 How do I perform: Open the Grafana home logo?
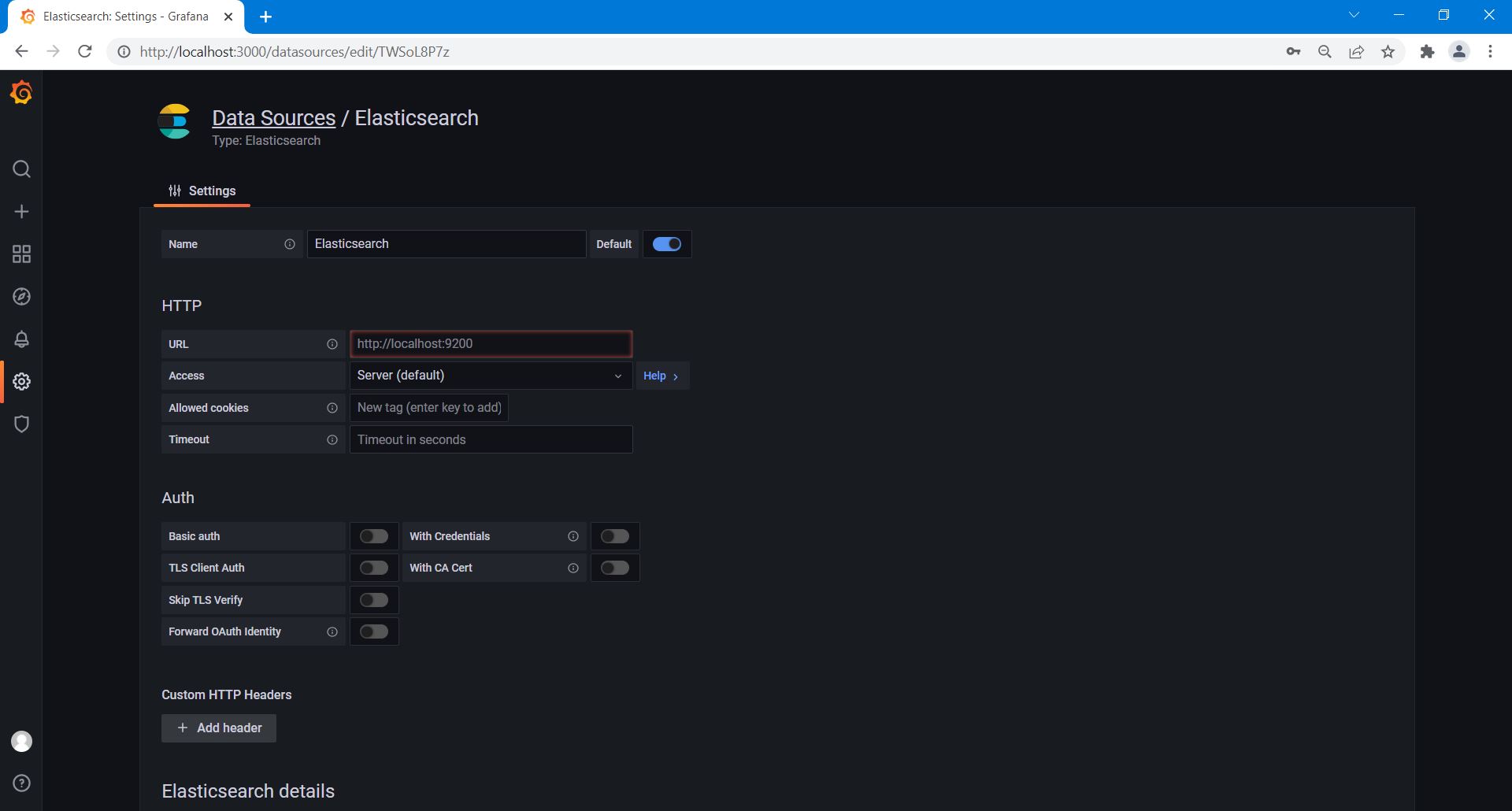click(x=21, y=93)
